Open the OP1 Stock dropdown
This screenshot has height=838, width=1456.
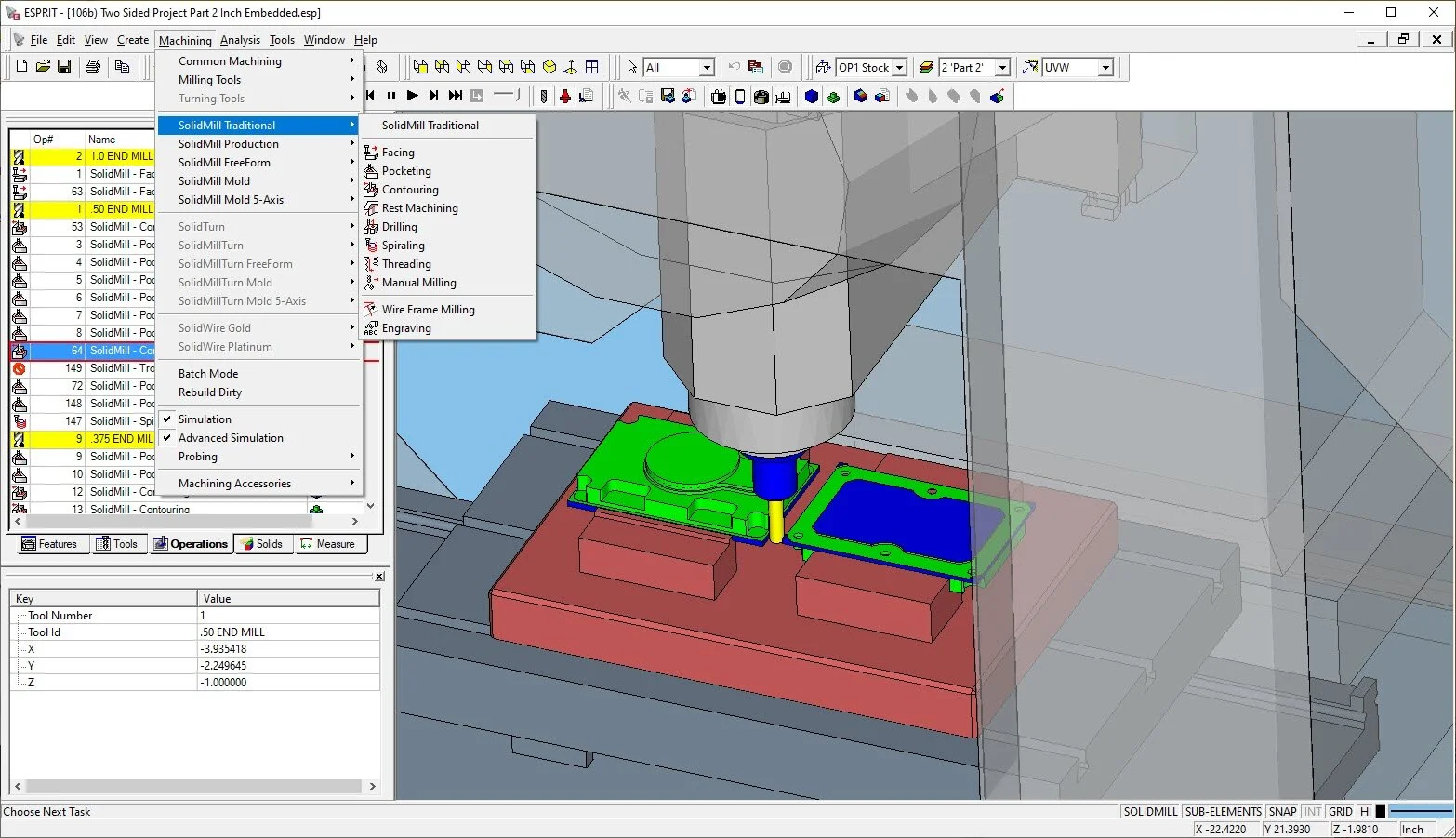[899, 68]
